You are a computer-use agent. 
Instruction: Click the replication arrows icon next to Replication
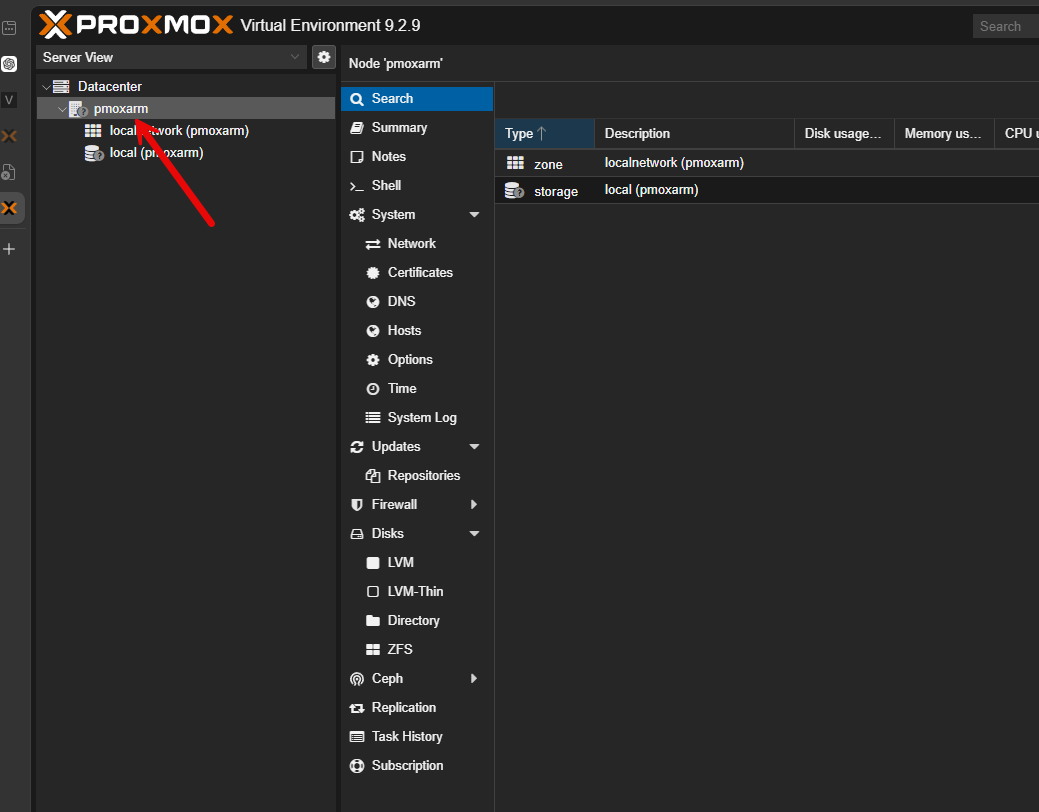356,708
